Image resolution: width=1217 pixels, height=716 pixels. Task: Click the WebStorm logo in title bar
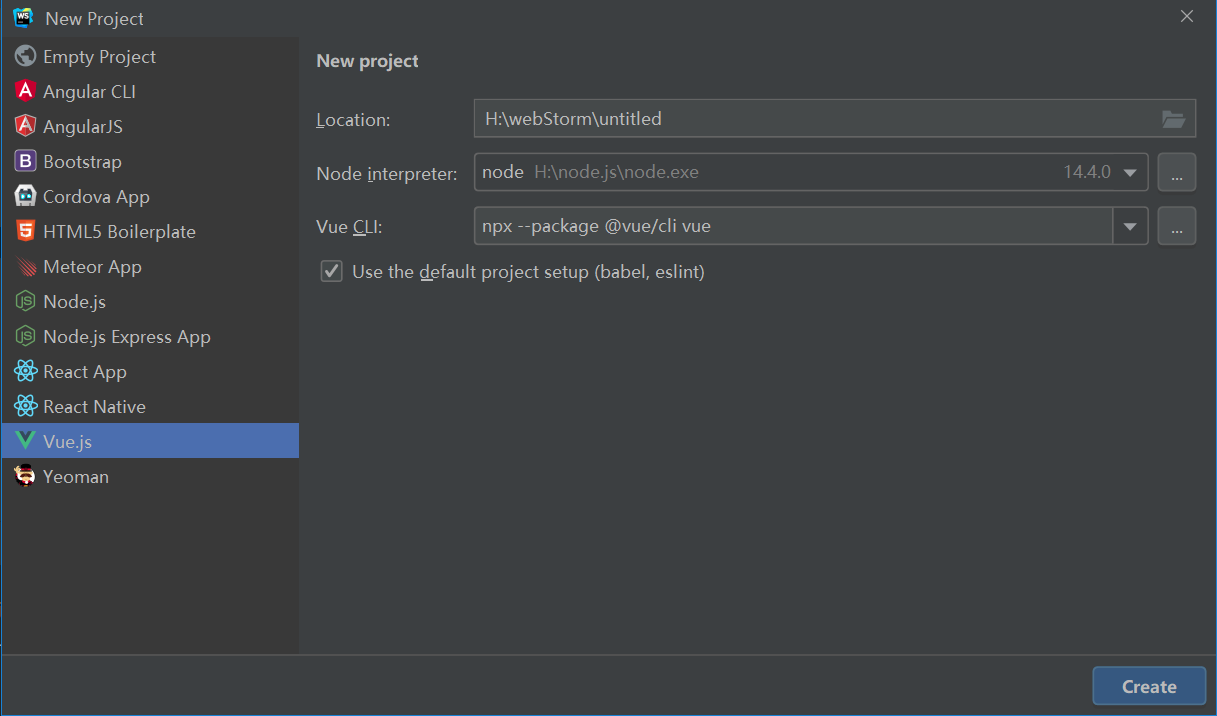[23, 18]
